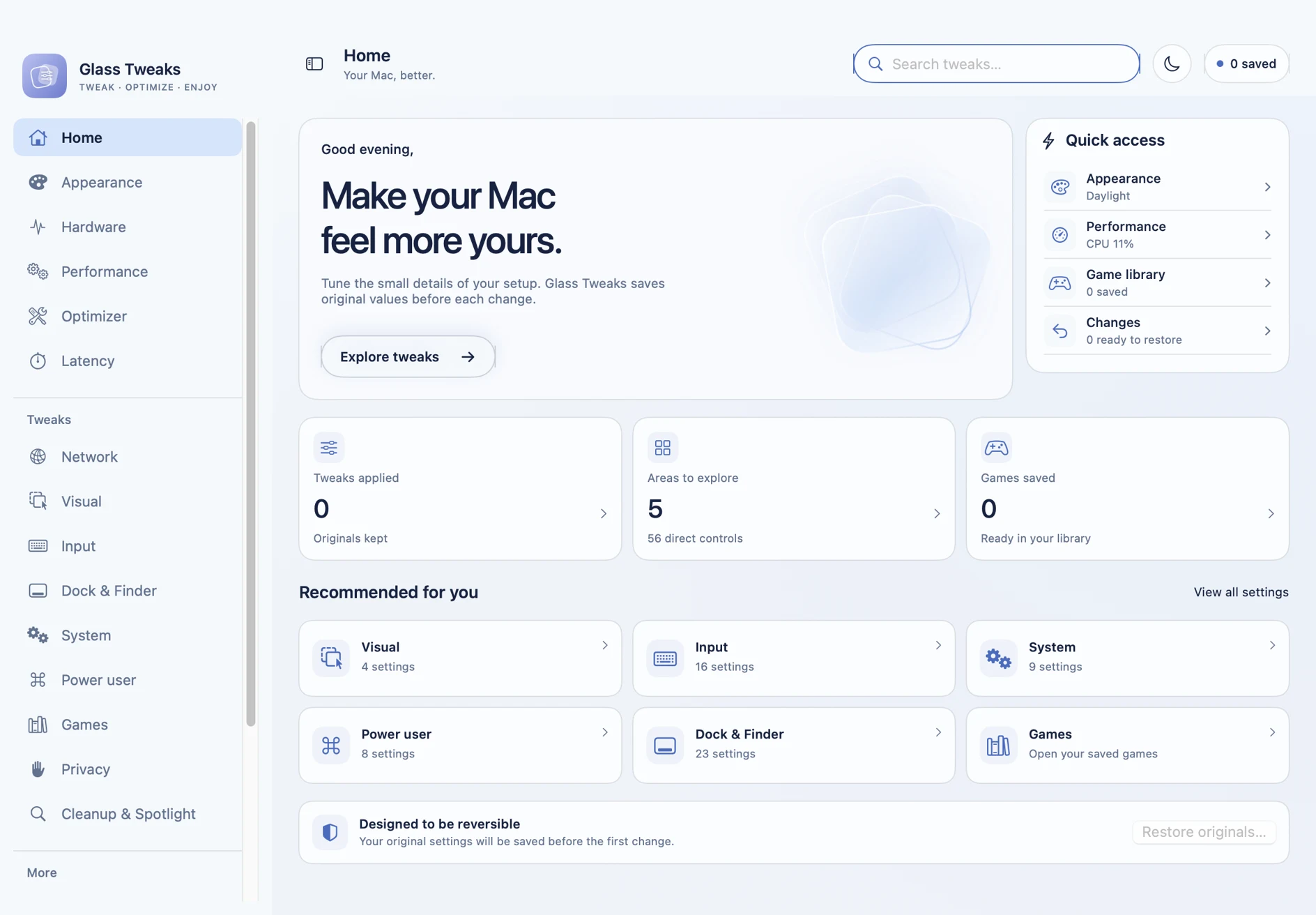Open Network globe icon in sidebar
1316x915 pixels.
tap(38, 457)
